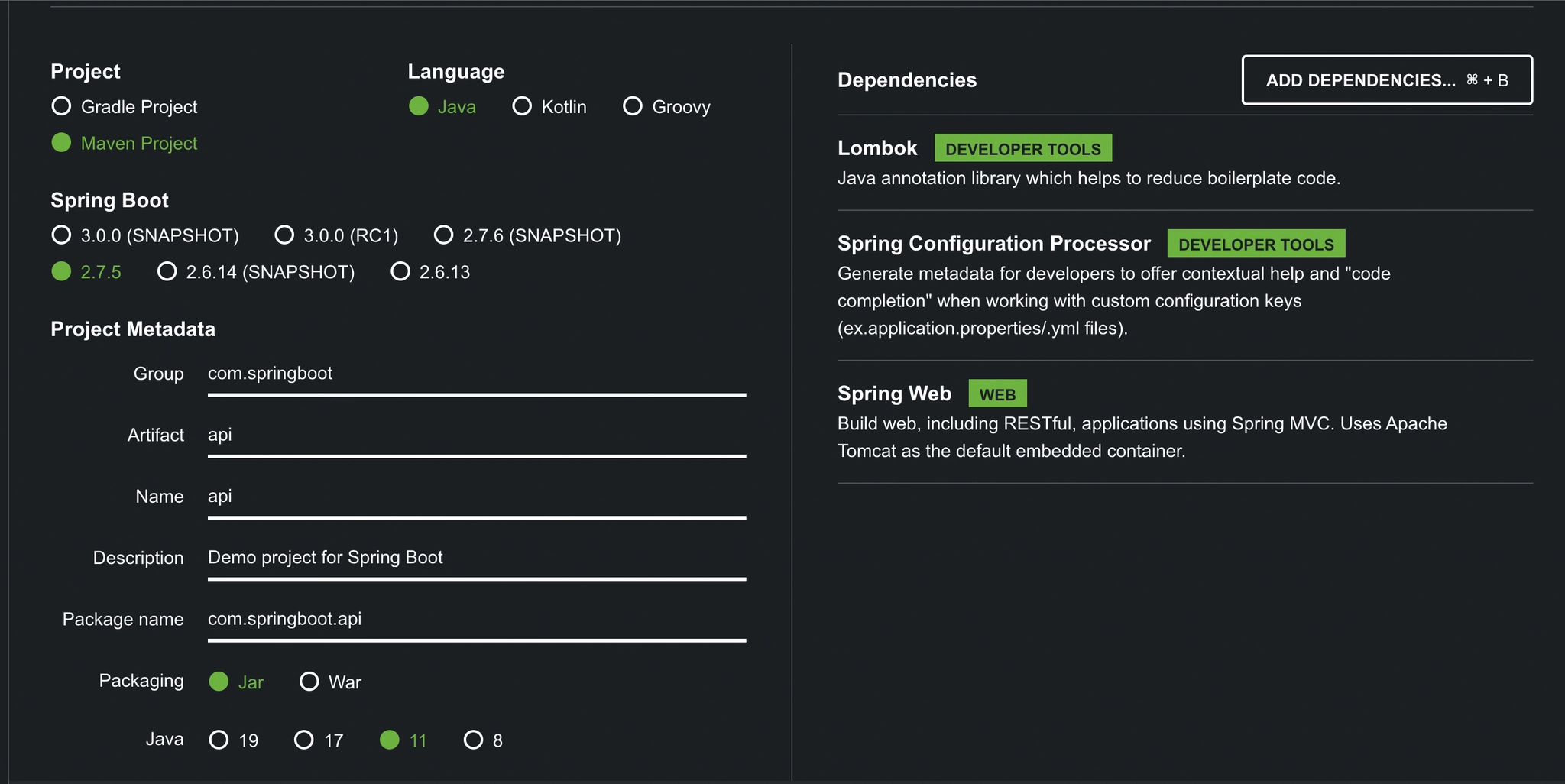Image resolution: width=1565 pixels, height=784 pixels.
Task: Click the Group input field
Action: (475, 374)
